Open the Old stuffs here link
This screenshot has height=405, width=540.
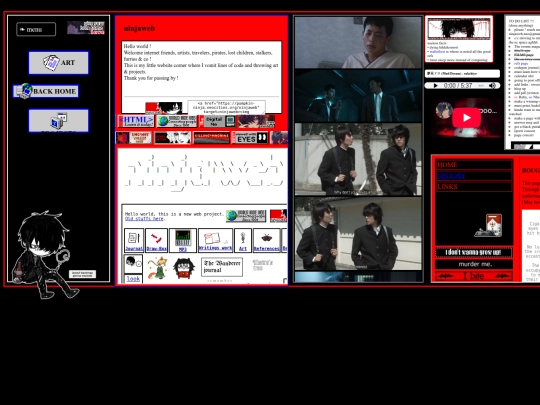tap(144, 219)
